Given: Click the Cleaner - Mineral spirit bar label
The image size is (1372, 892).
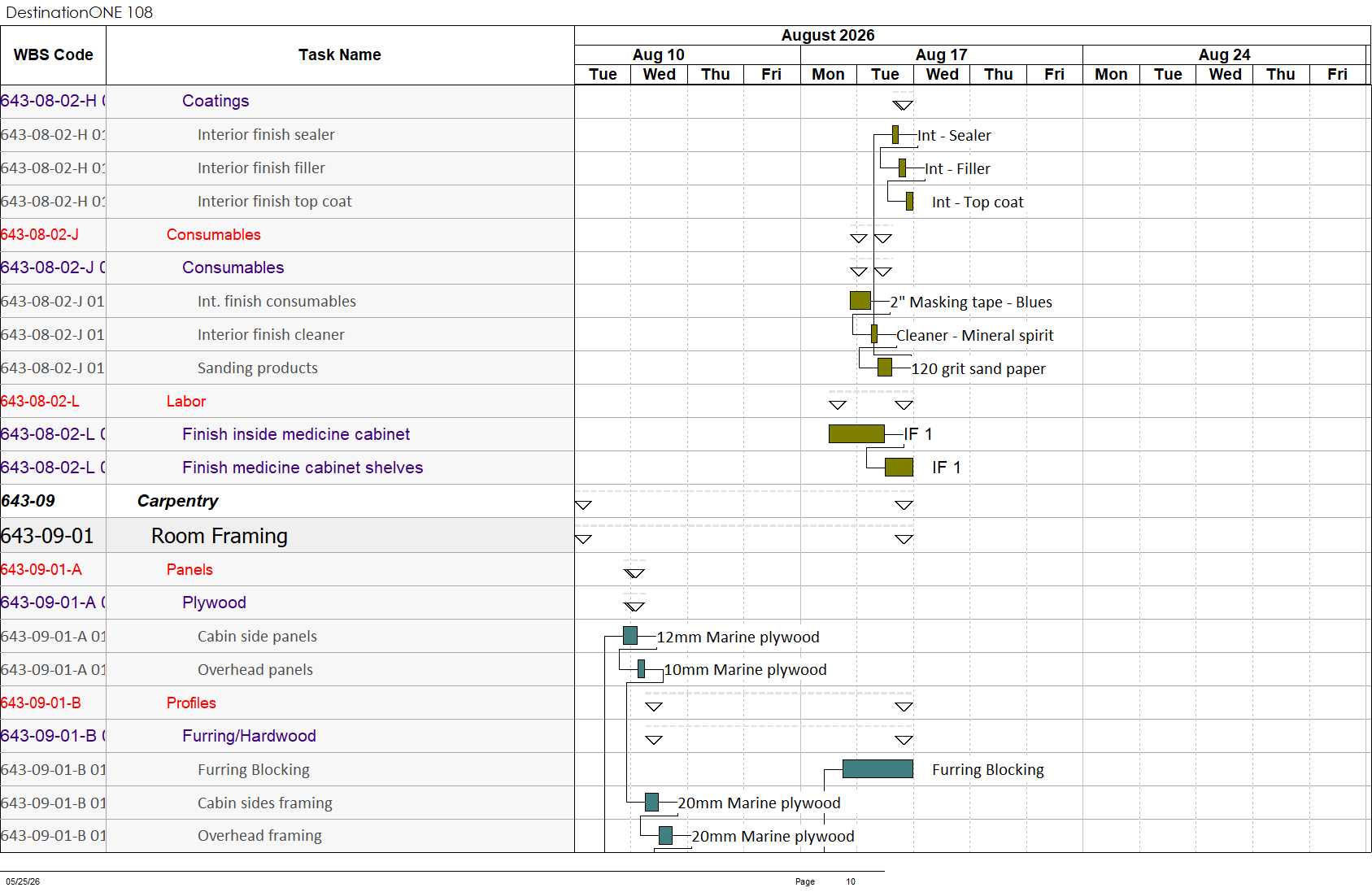Looking at the screenshot, I should 974,336.
